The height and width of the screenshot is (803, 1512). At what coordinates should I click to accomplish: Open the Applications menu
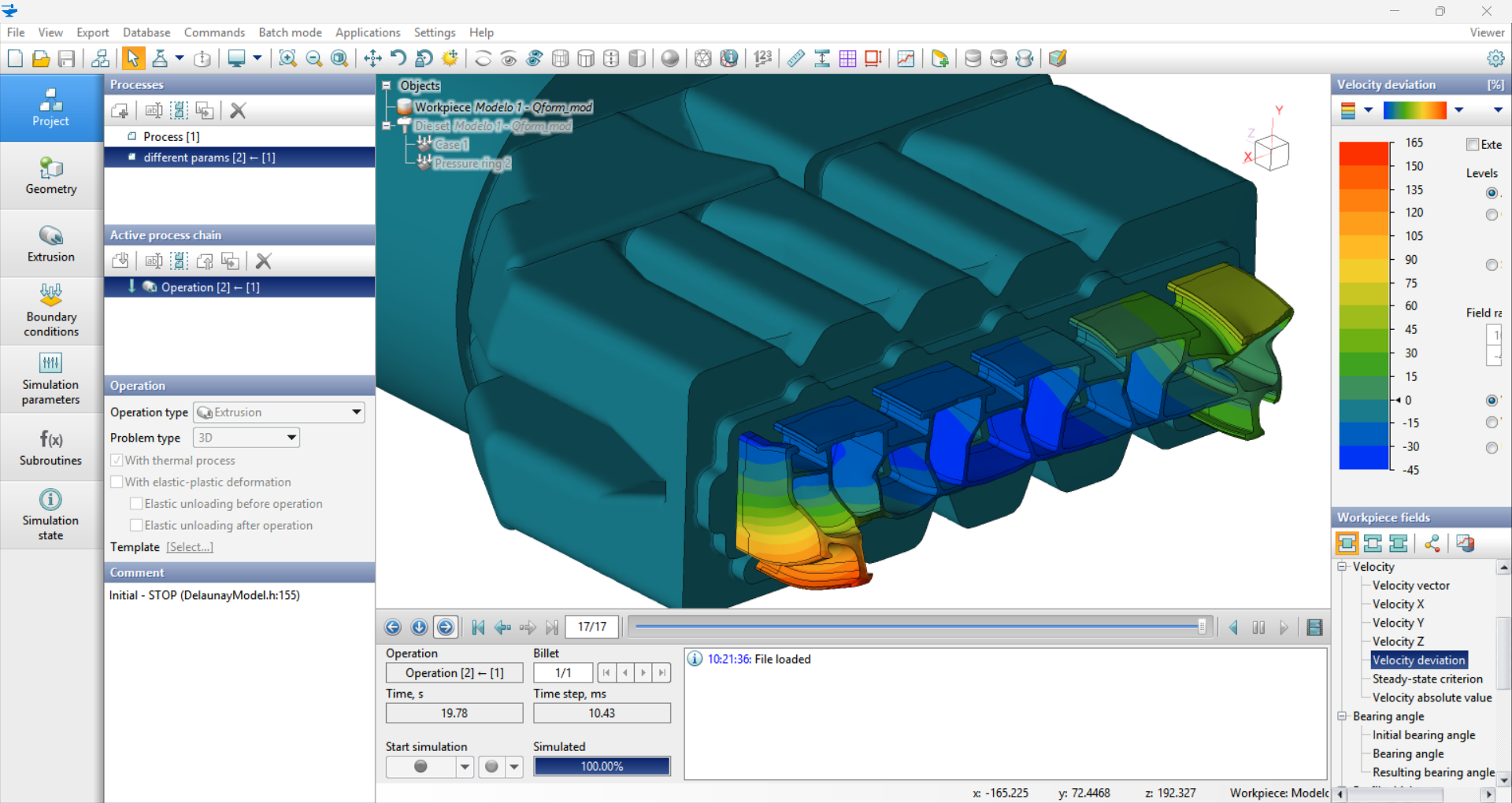click(368, 32)
